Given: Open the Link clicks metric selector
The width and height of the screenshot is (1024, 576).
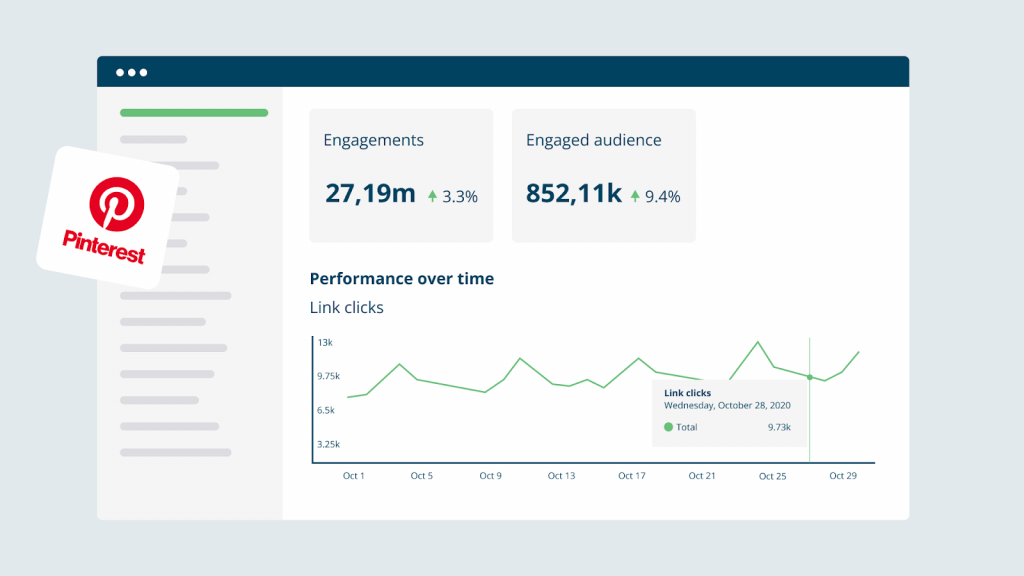Looking at the screenshot, I should 346,308.
